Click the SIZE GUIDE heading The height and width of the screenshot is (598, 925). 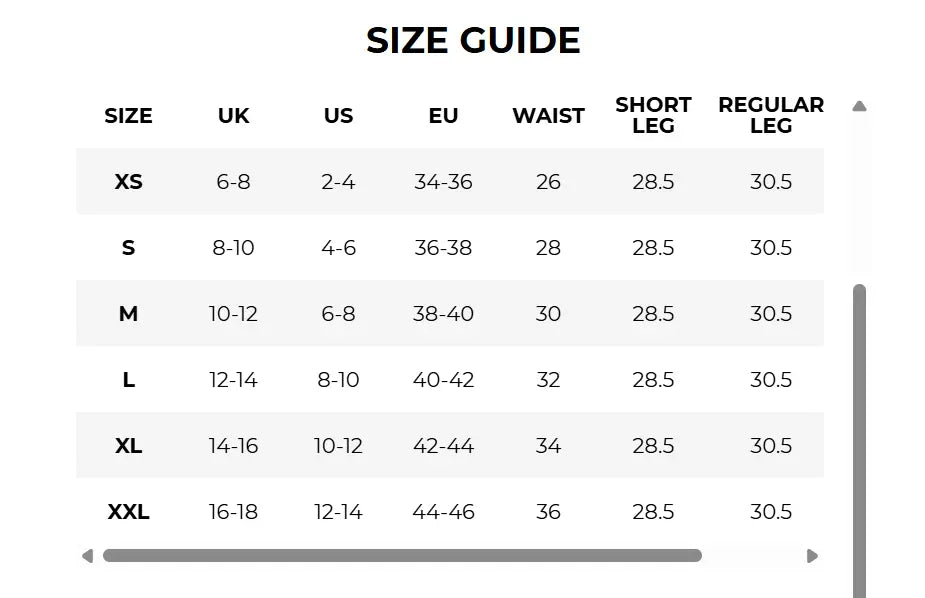click(473, 40)
